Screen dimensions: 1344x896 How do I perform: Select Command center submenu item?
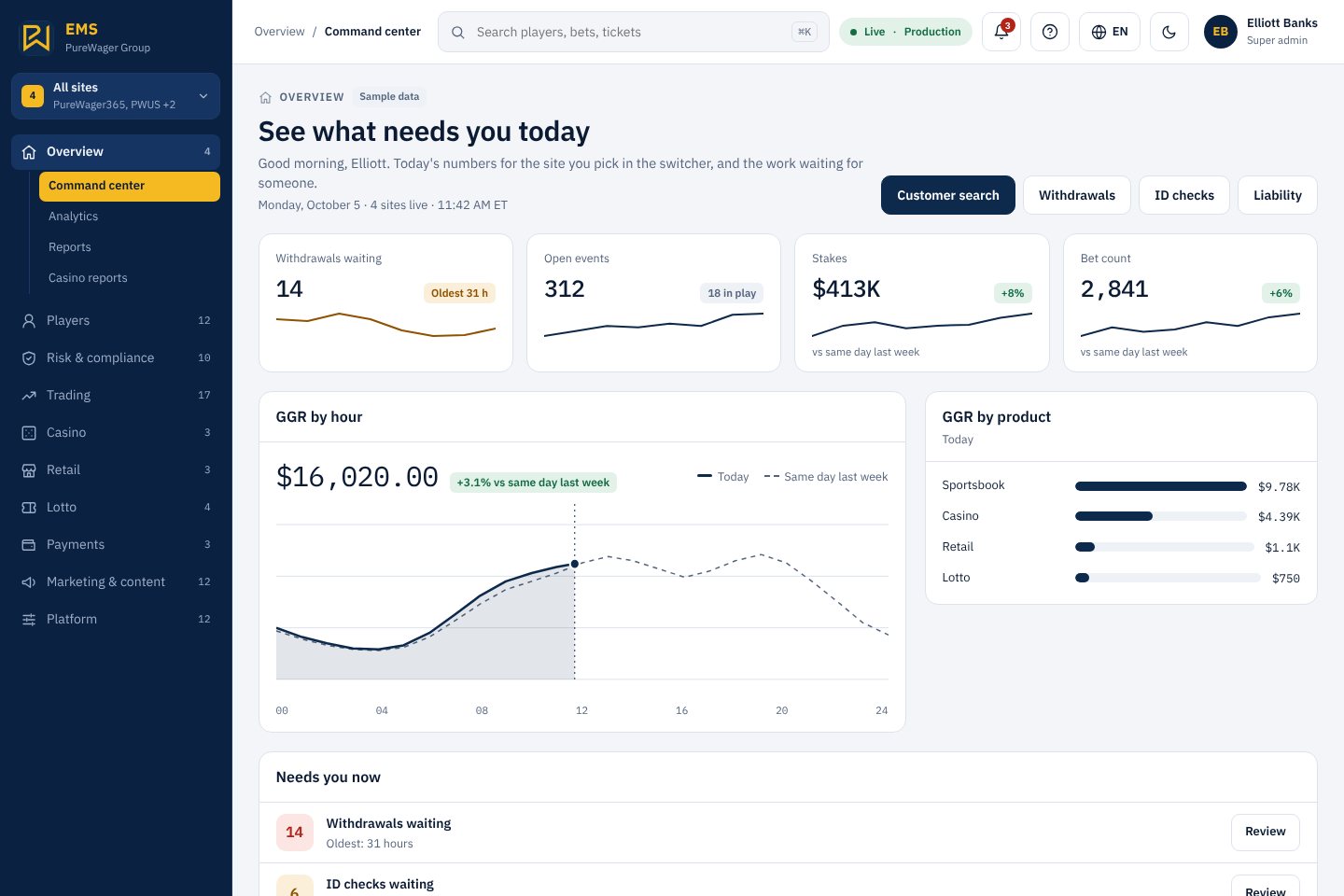pyautogui.click(x=130, y=186)
